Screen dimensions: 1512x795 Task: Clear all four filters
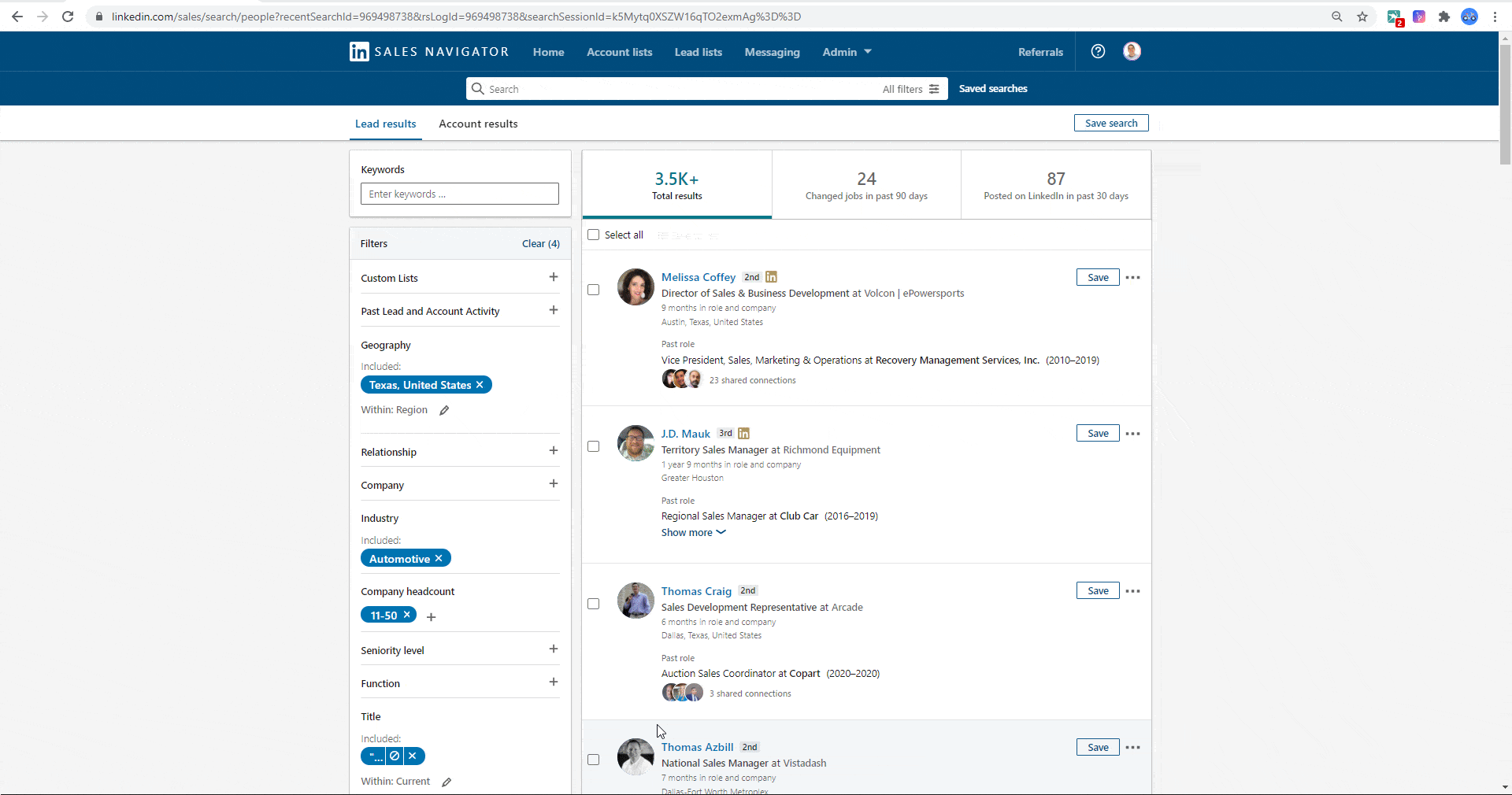pos(541,243)
